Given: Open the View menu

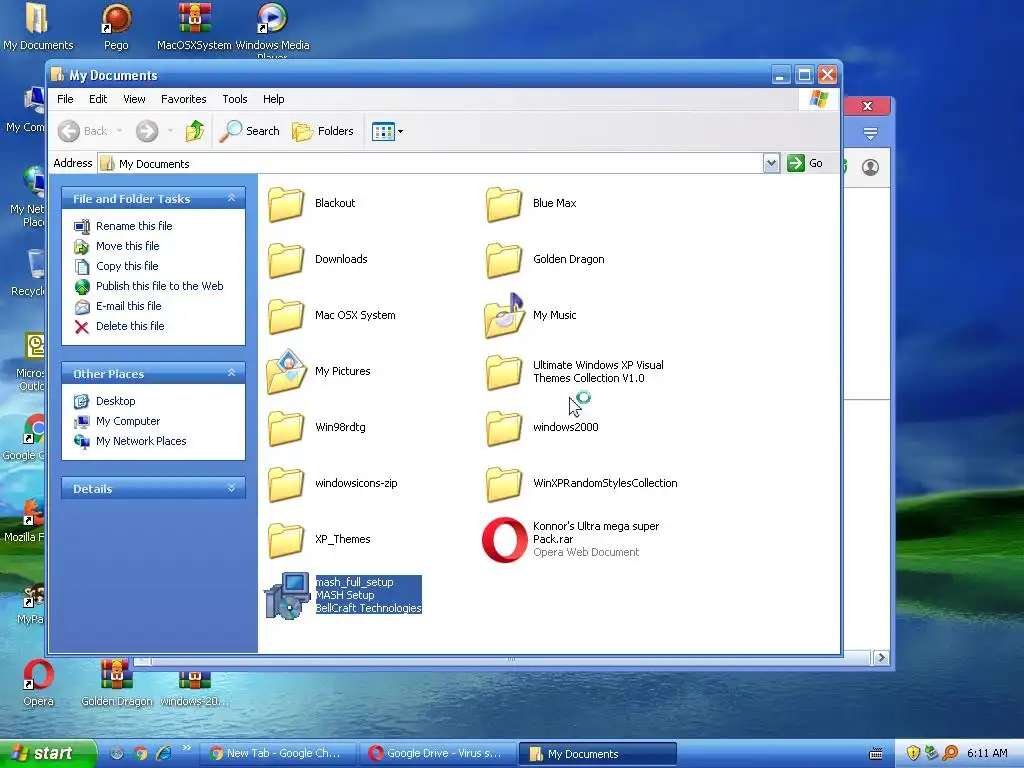Looking at the screenshot, I should tap(134, 99).
